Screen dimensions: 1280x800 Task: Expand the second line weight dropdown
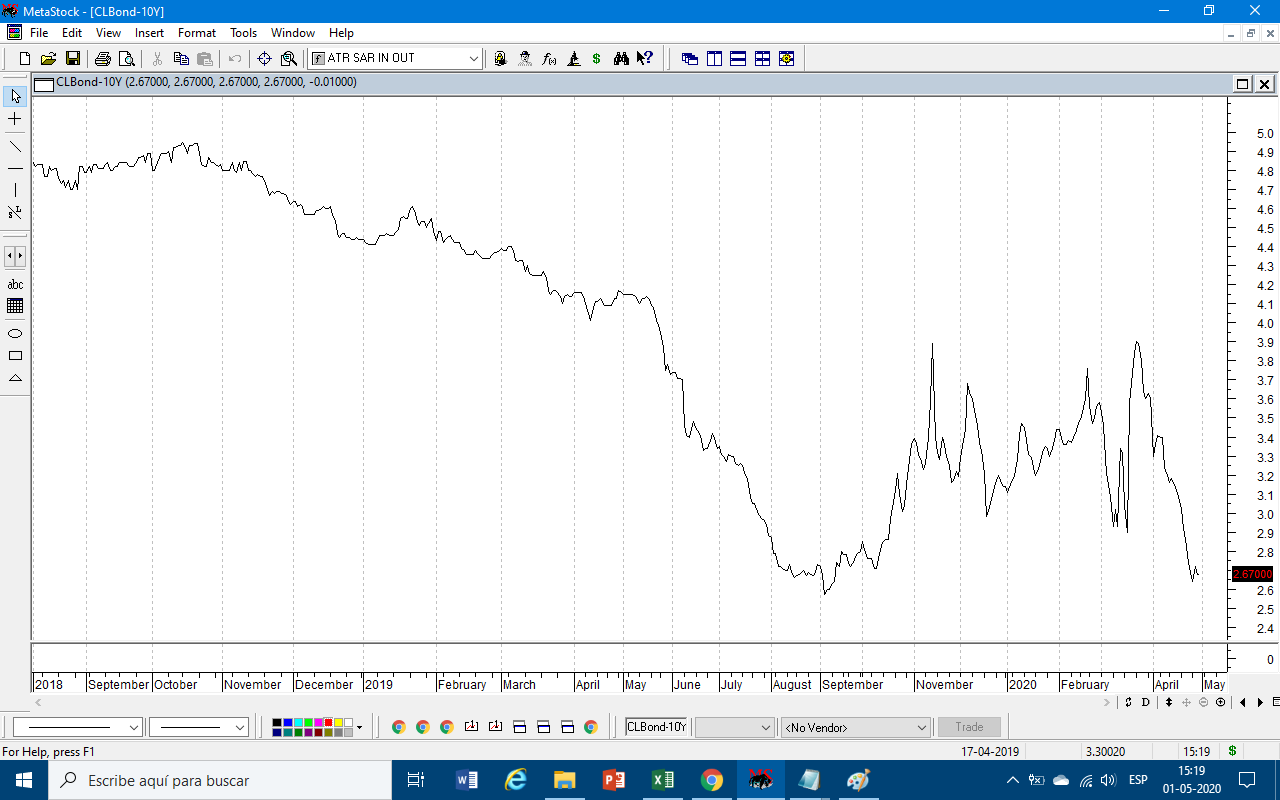[240, 728]
